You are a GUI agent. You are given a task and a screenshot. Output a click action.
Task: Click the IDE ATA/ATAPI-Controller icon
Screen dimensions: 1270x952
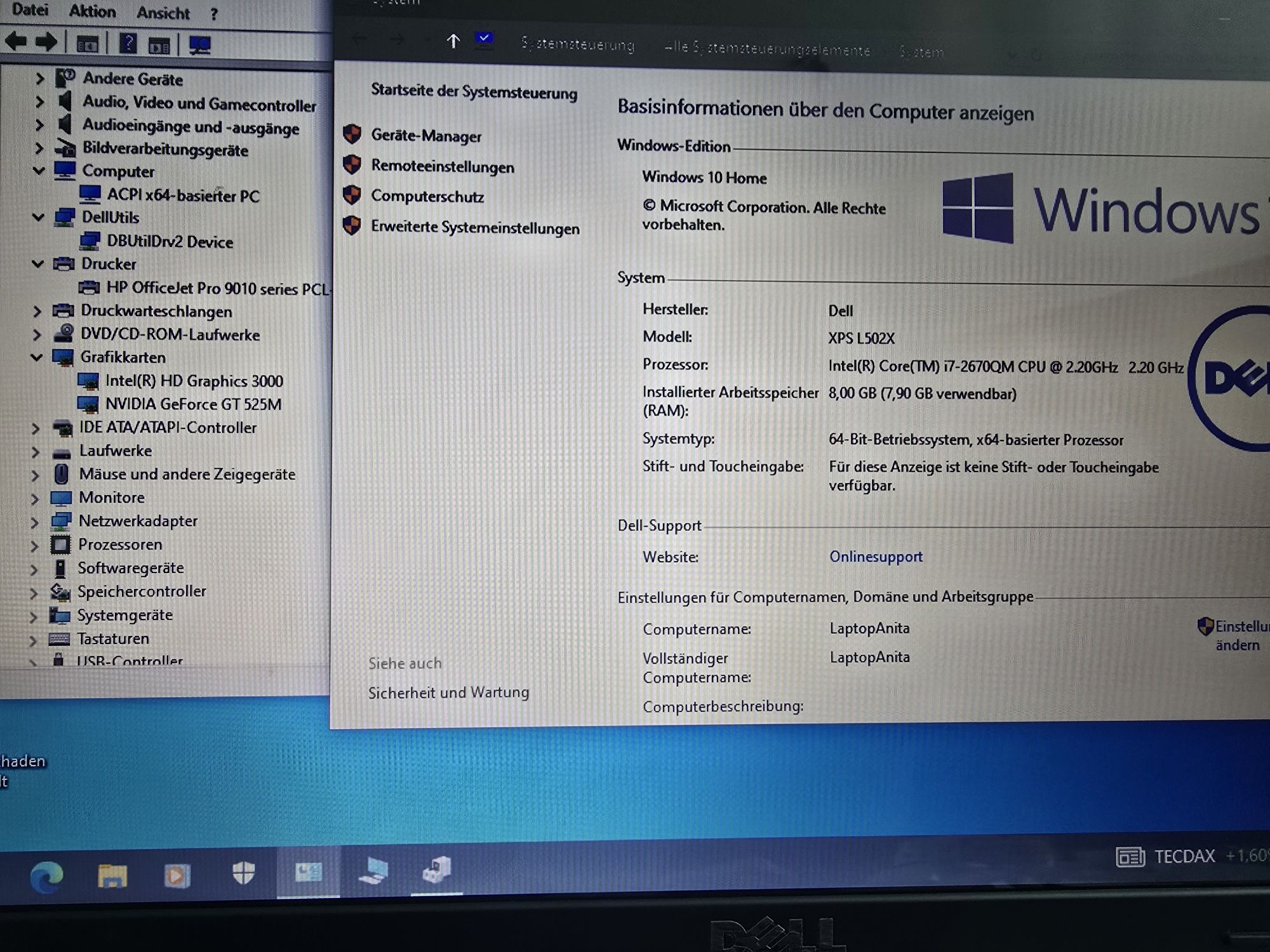click(62, 428)
